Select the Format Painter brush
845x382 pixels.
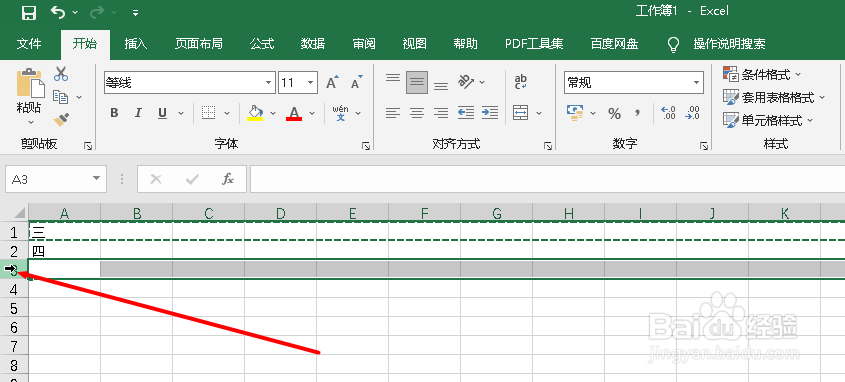61,120
